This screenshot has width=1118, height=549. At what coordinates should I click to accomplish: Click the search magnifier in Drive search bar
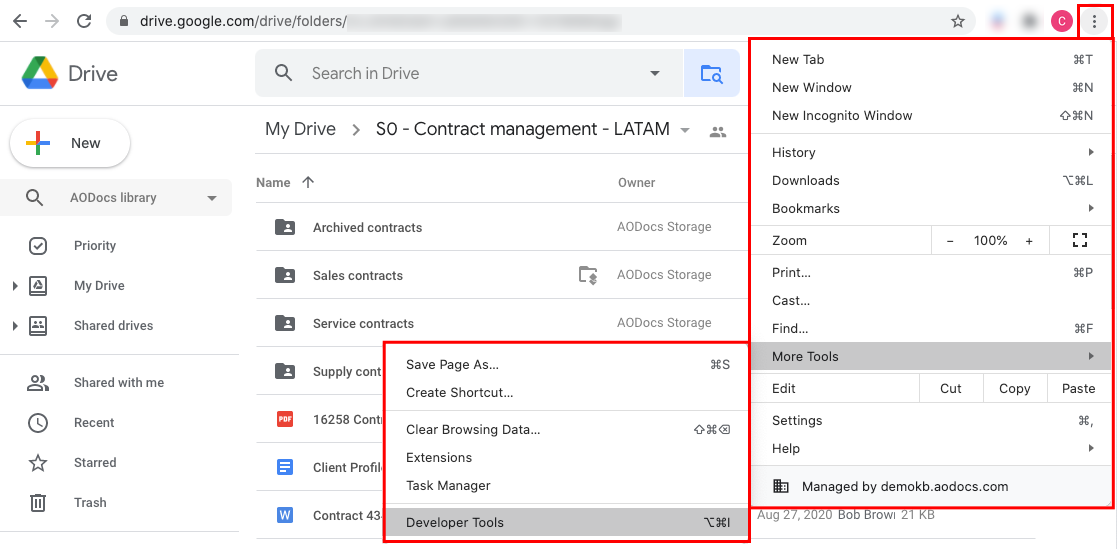[284, 73]
